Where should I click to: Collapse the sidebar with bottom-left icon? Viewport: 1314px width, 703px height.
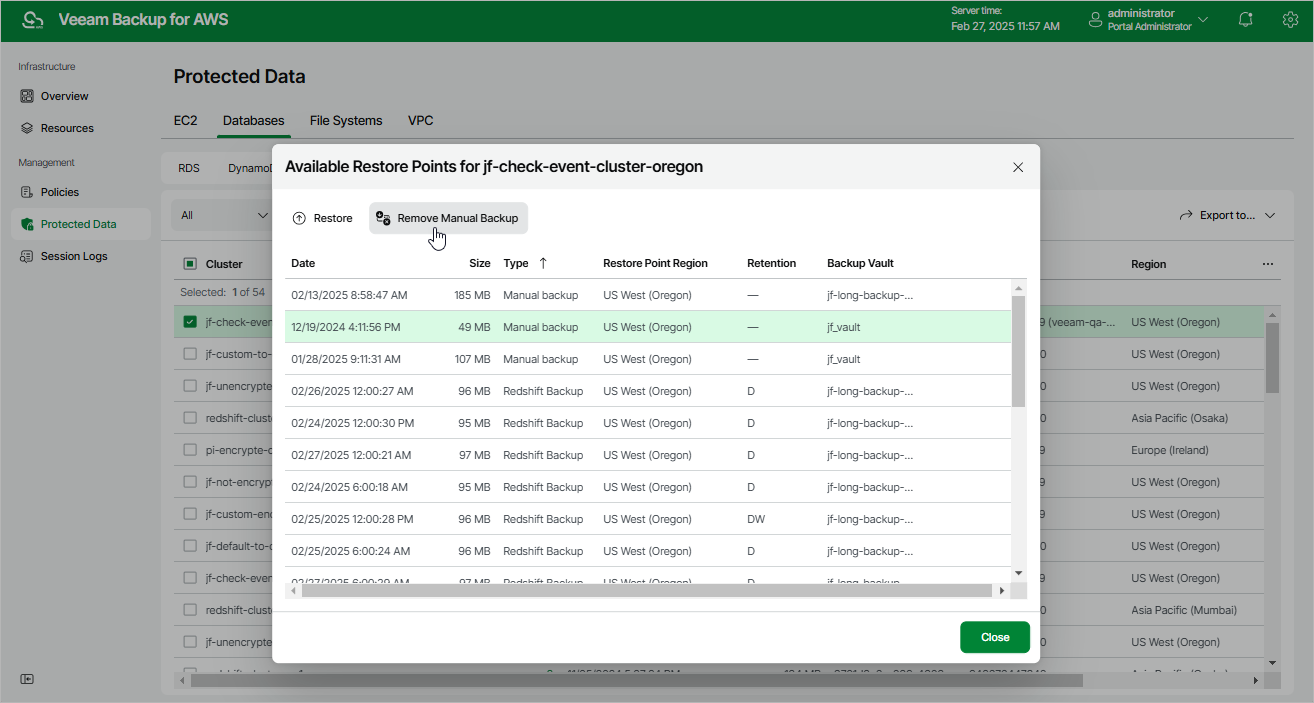pos(27,679)
